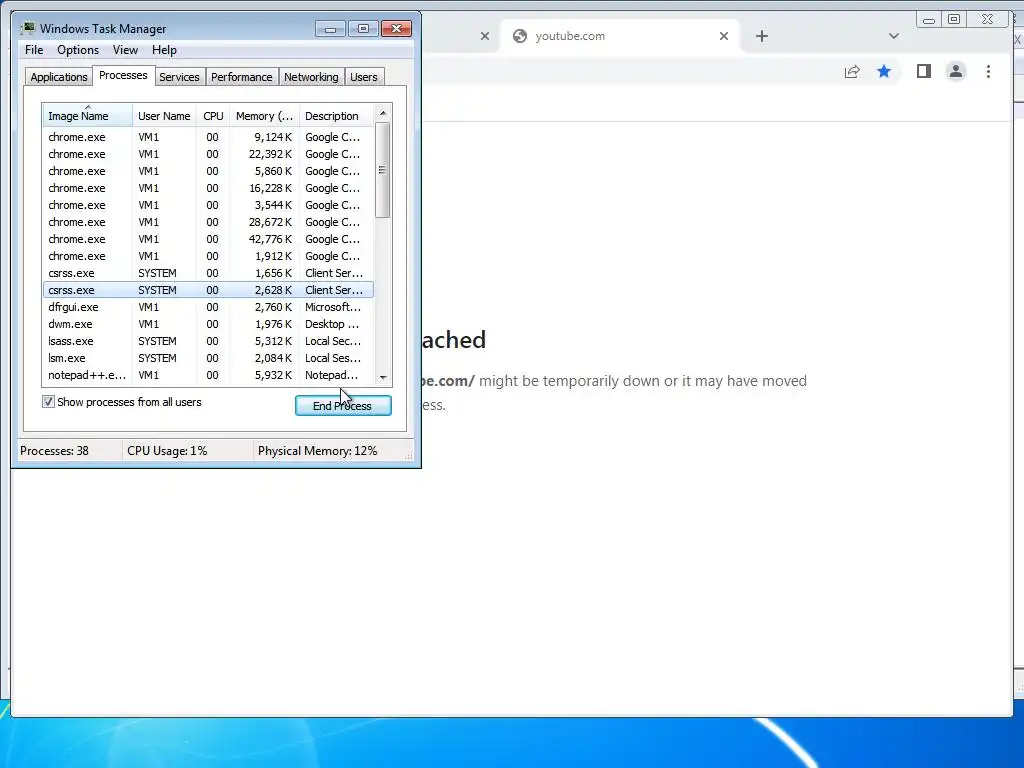Image resolution: width=1024 pixels, height=768 pixels.
Task: Select the lsm.exe process row
Action: (x=208, y=358)
